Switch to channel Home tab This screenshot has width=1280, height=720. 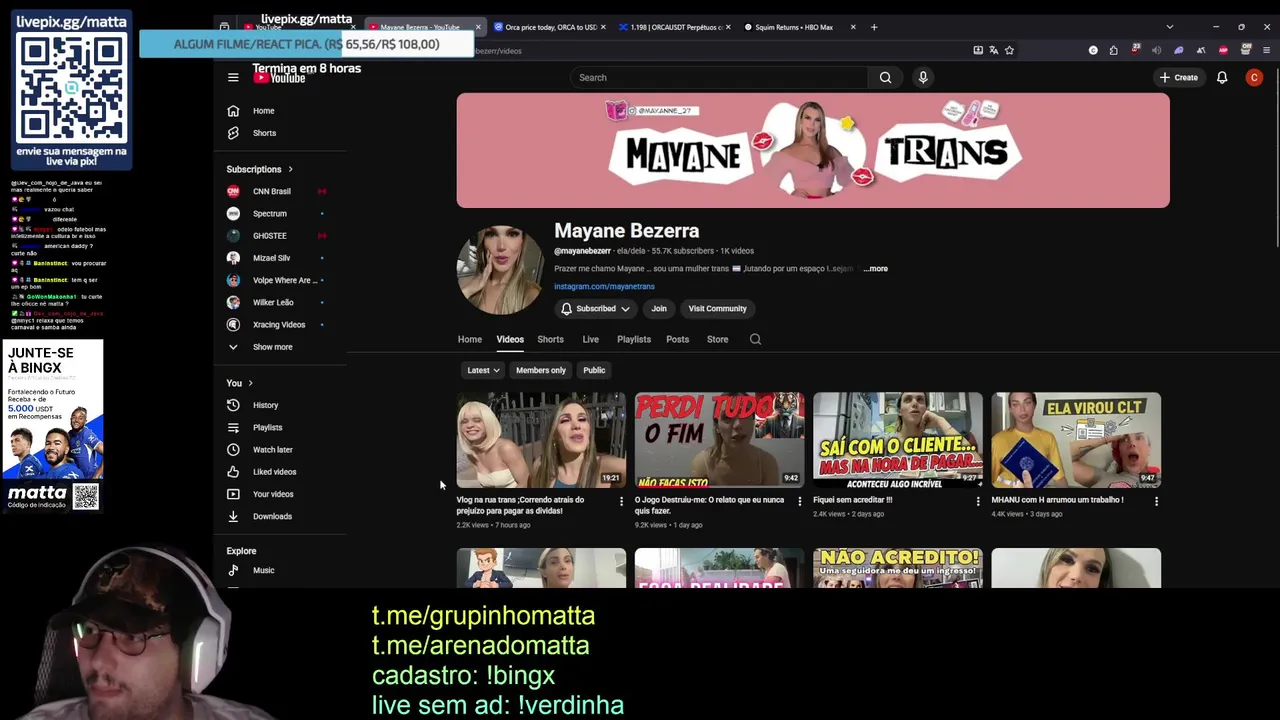coord(469,339)
